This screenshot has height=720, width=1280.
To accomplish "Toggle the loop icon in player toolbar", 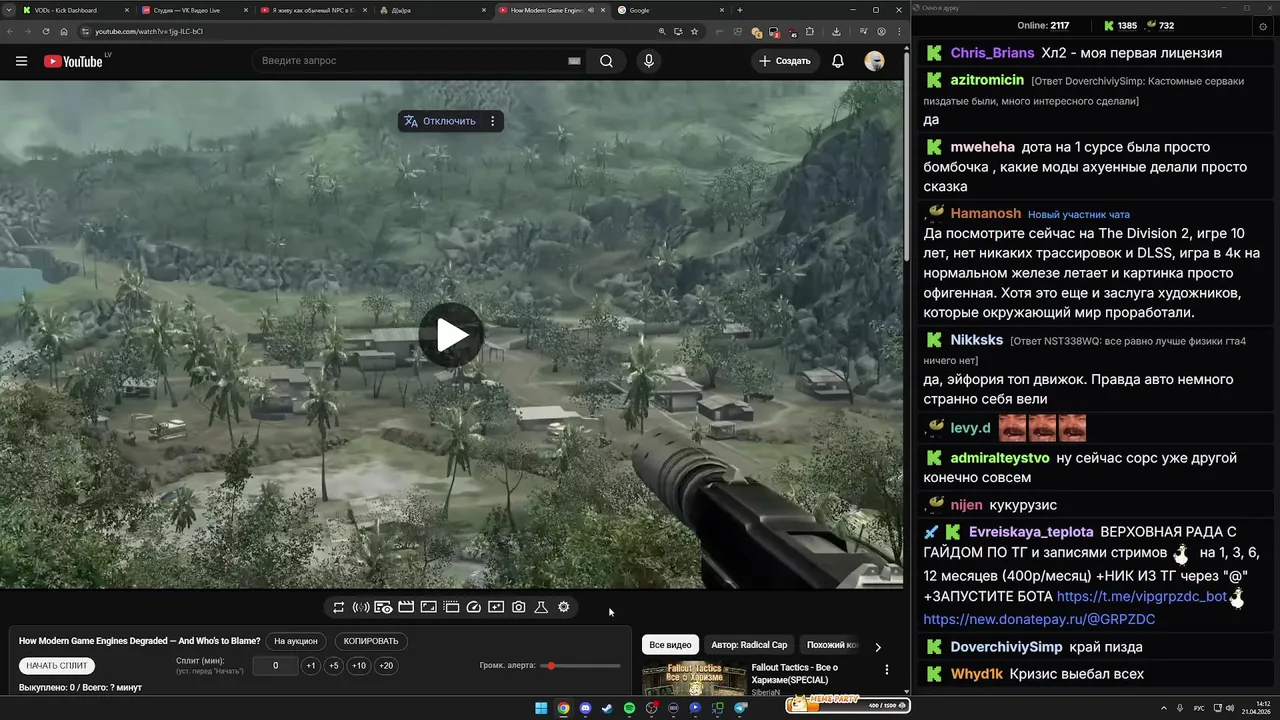I will point(339,607).
